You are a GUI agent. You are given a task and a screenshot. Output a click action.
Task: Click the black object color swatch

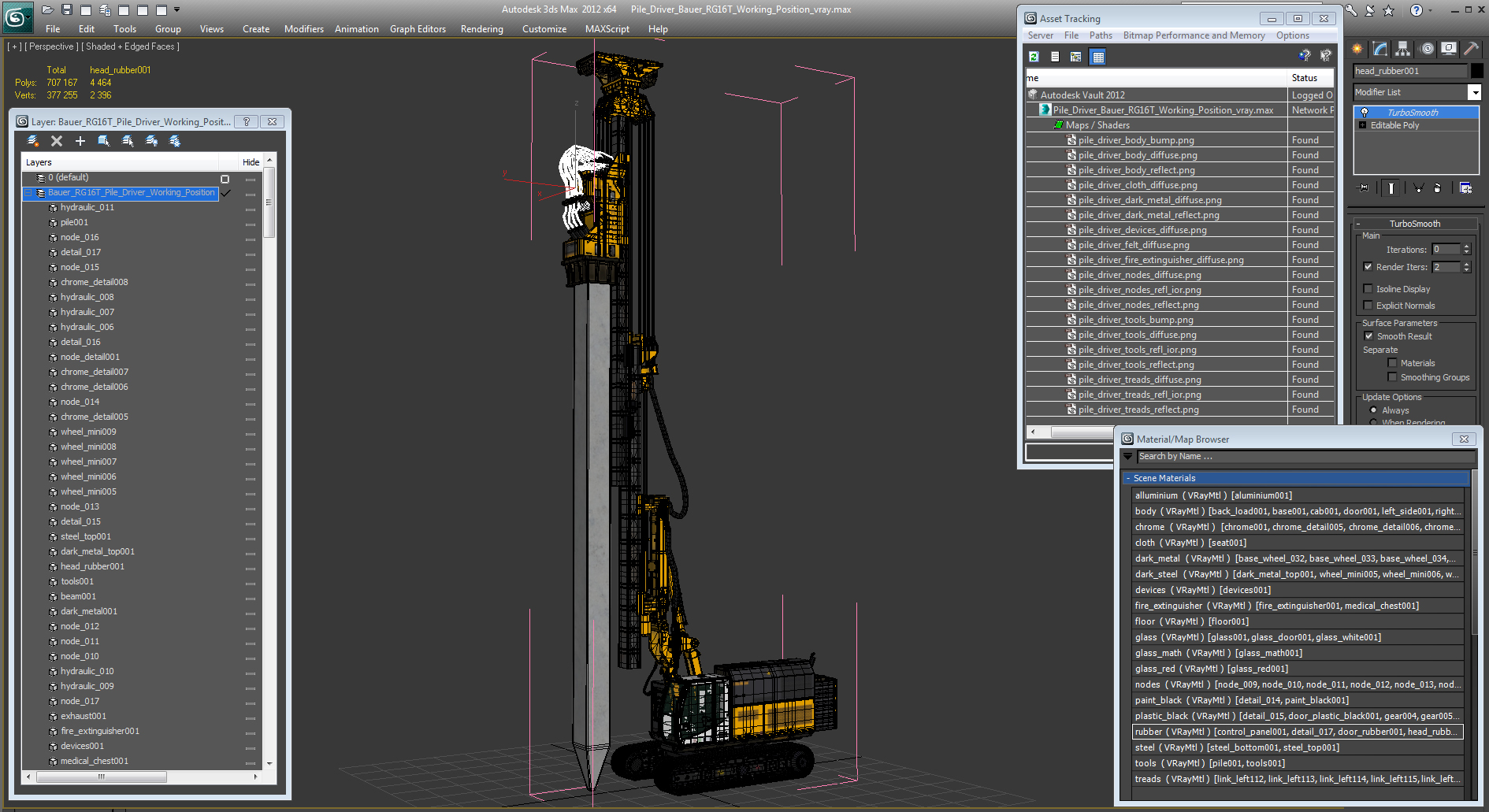click(x=1476, y=71)
